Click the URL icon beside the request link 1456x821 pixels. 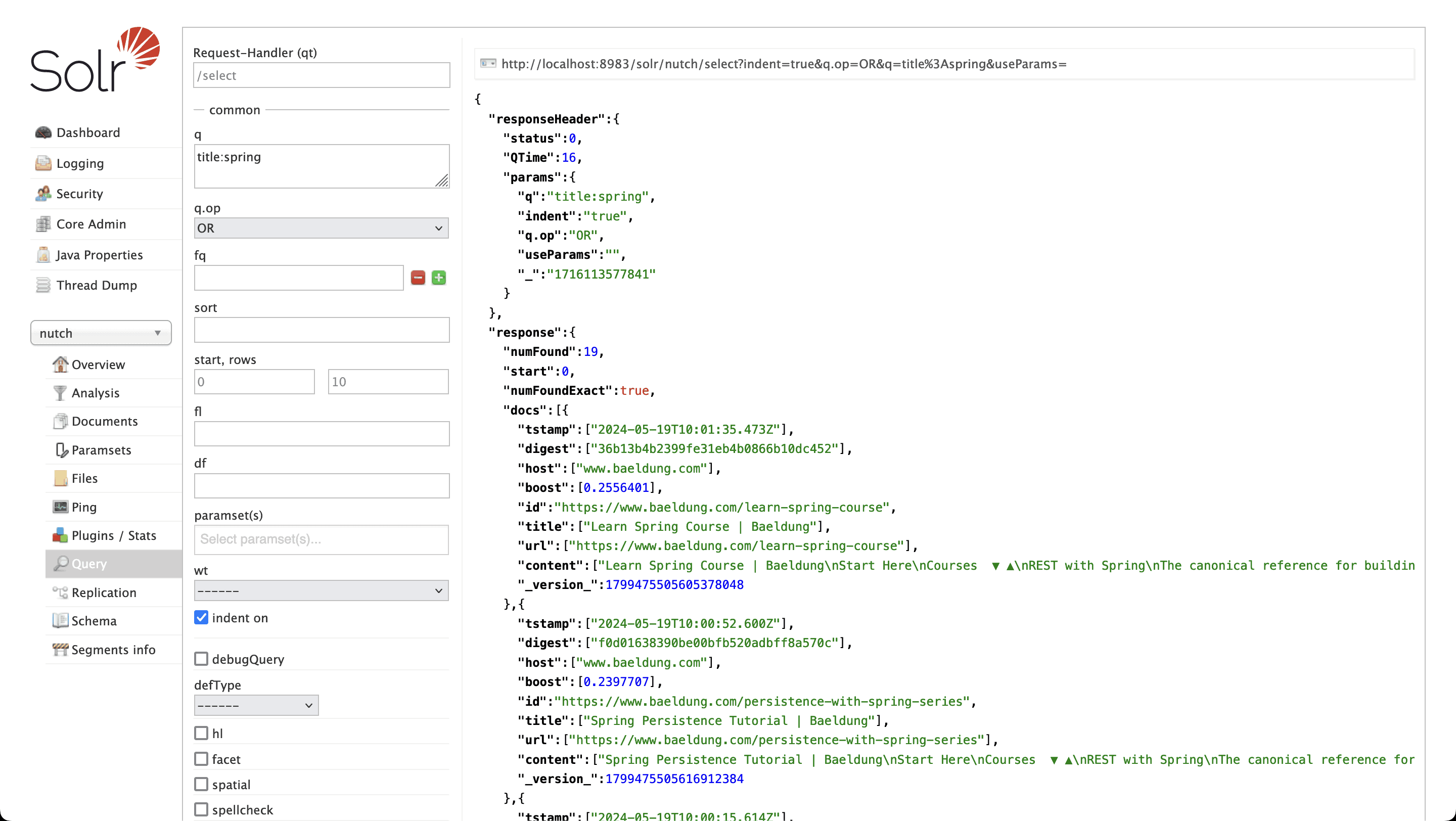point(488,63)
